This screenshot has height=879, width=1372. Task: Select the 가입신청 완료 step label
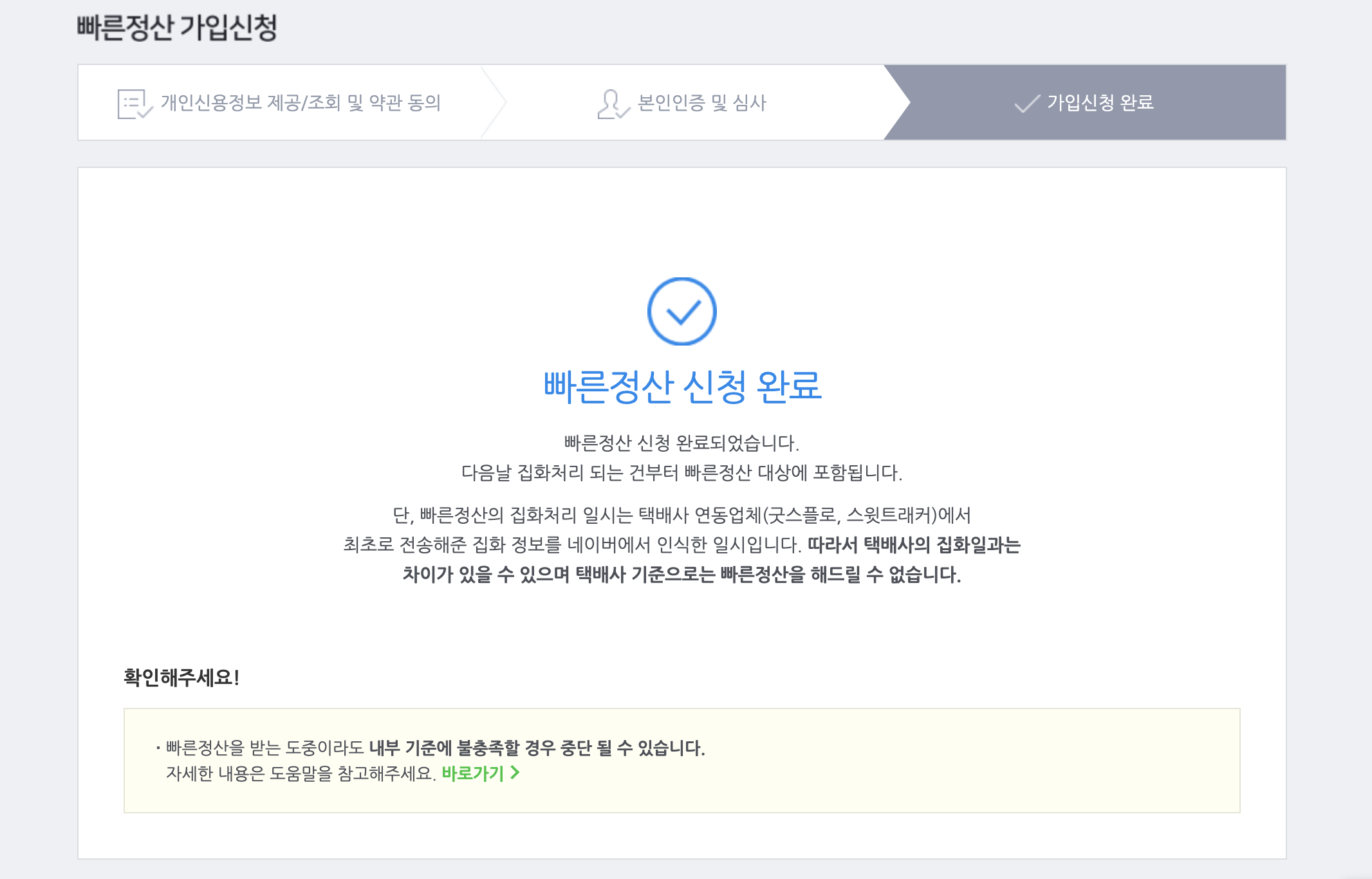(x=1100, y=103)
